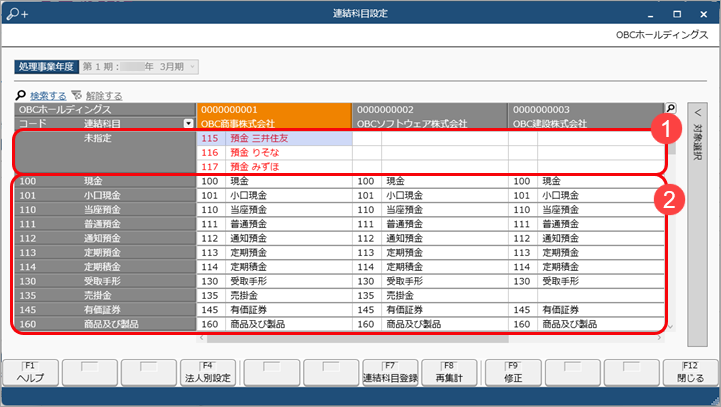Screen dimensions: 721x407
Task: Select 有価証券 cell under OBC建設株式会社
Action: coord(601,310)
